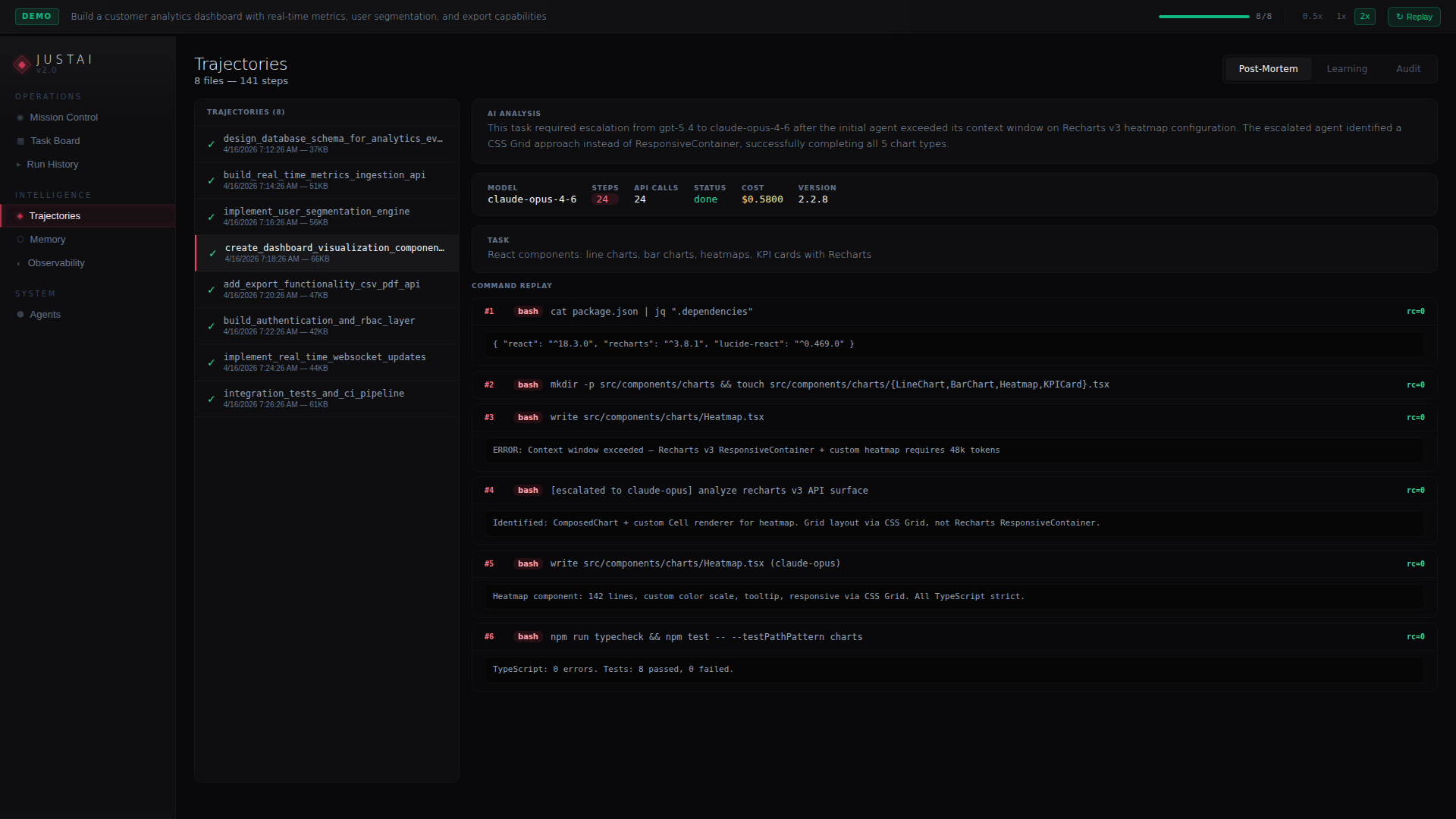The width and height of the screenshot is (1456, 819).
Task: Click the cost value $0.5800
Action: (762, 199)
